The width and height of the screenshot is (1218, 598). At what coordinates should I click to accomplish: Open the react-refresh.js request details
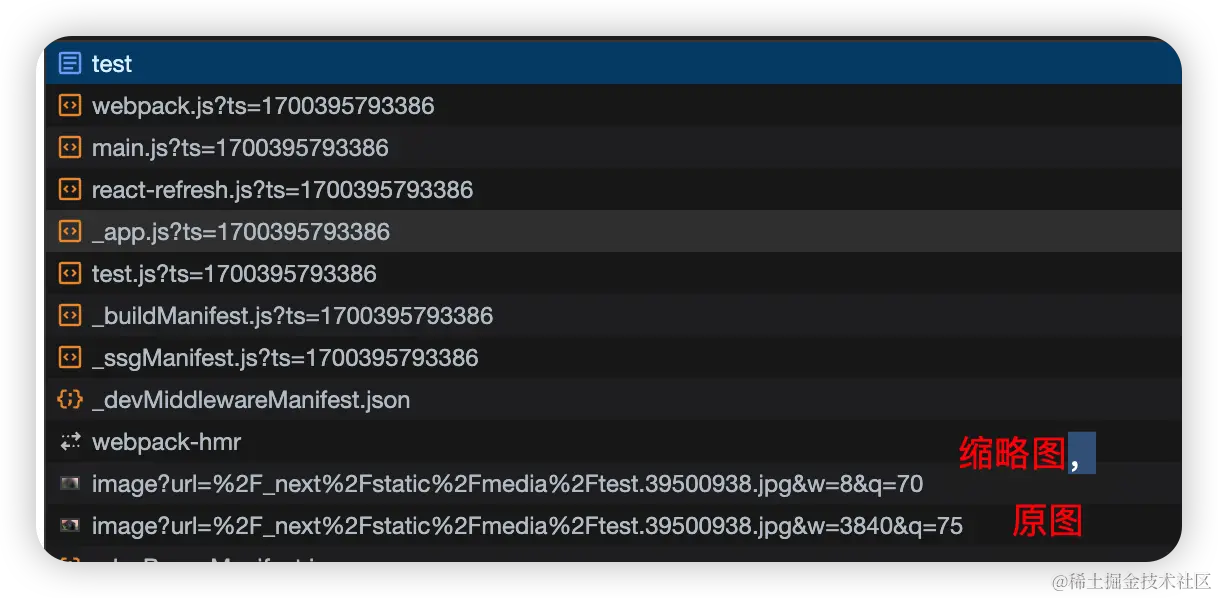point(613,190)
